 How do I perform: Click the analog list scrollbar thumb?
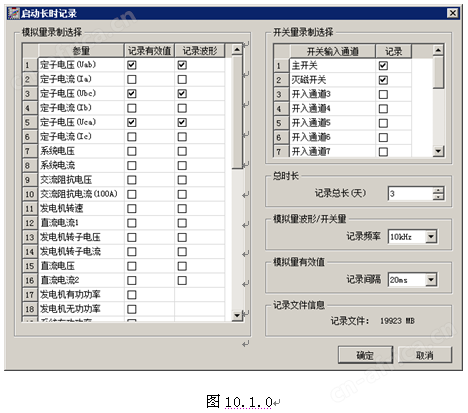pos(237,112)
